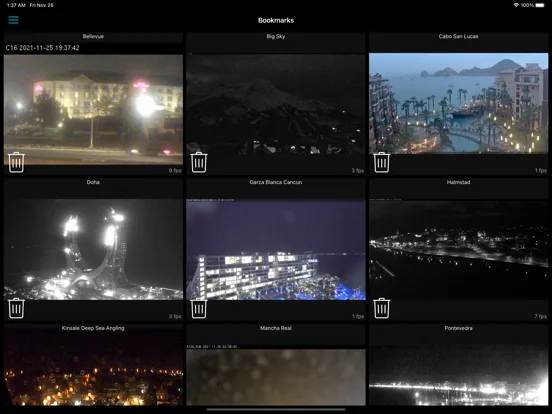Open the Mancha Real webcam feed
This screenshot has height=414, width=552.
[276, 377]
